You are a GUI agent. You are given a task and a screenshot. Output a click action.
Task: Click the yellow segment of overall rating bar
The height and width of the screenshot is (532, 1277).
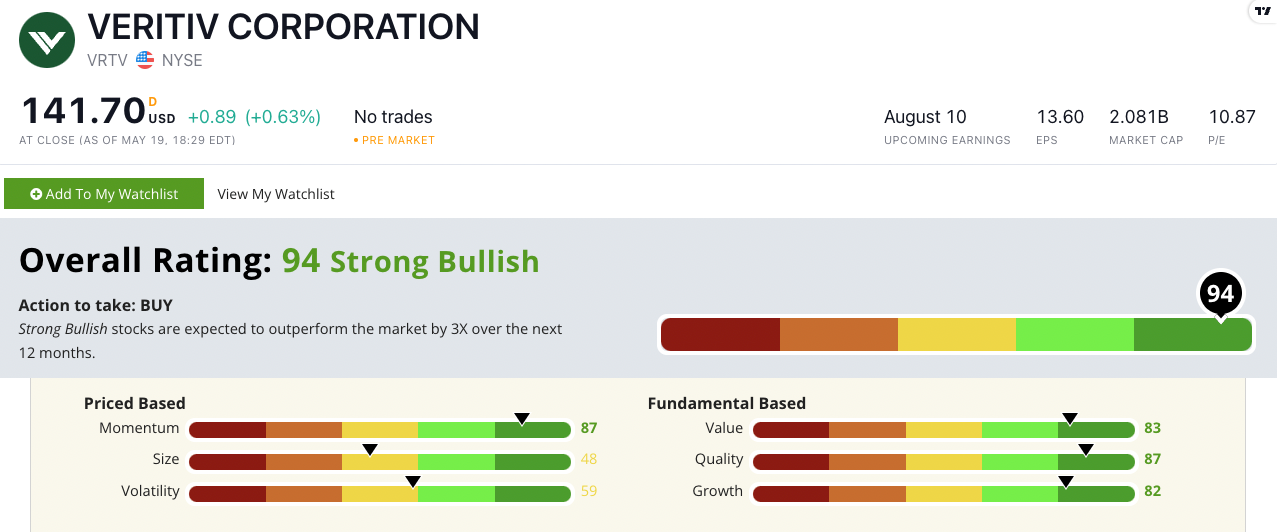(x=957, y=334)
